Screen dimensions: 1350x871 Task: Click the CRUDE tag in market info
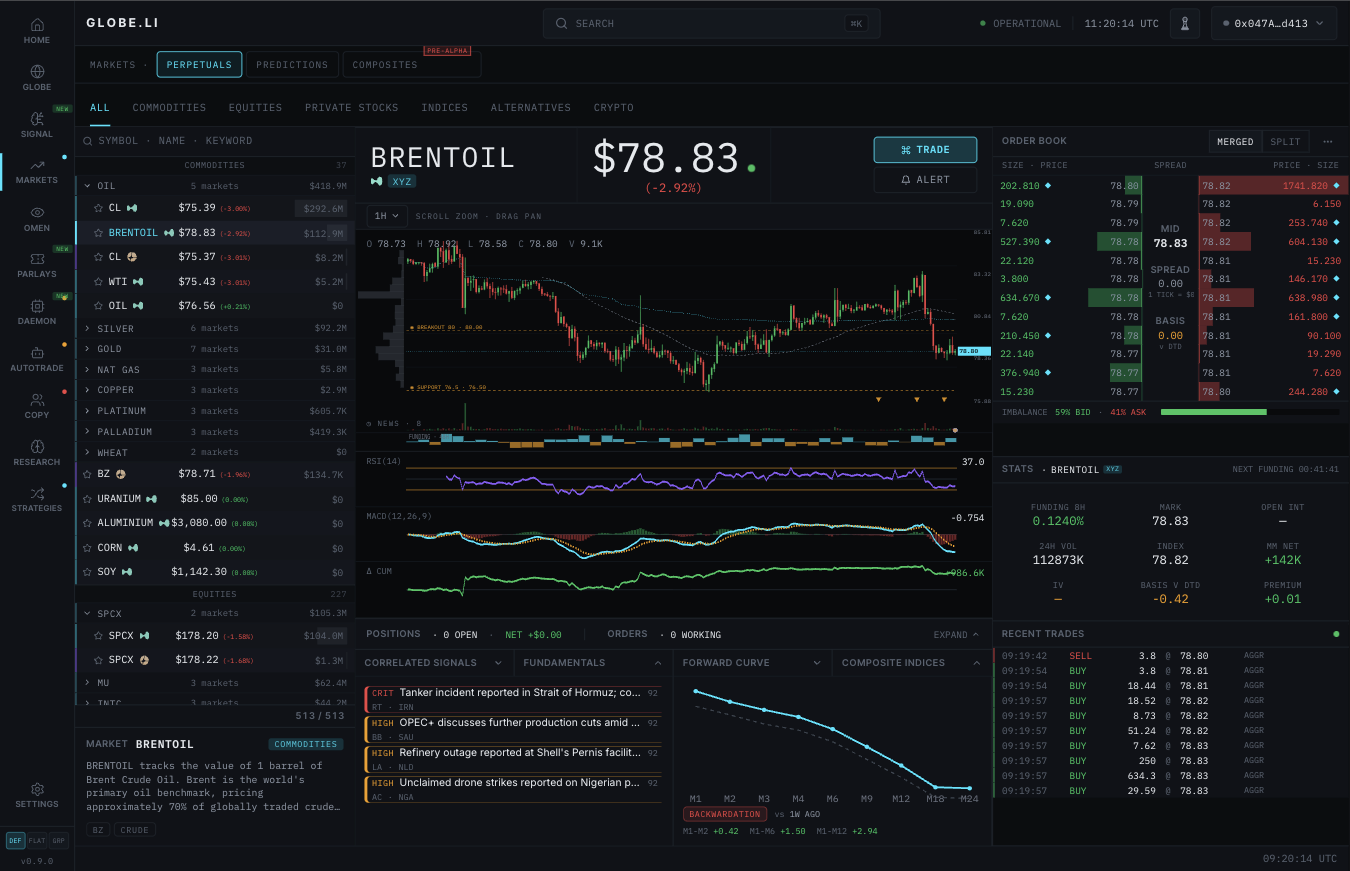pyautogui.click(x=134, y=830)
